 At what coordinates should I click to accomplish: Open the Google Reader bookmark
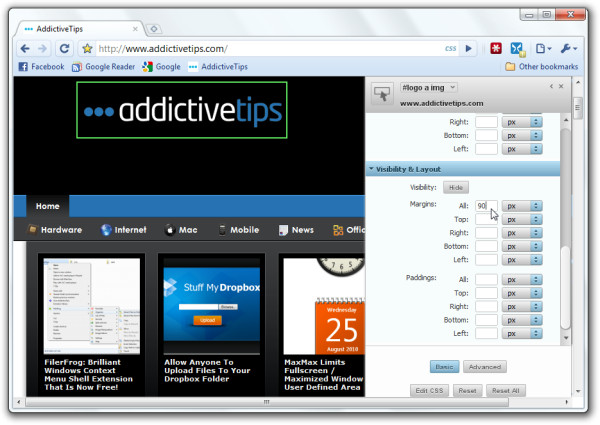(x=103, y=67)
